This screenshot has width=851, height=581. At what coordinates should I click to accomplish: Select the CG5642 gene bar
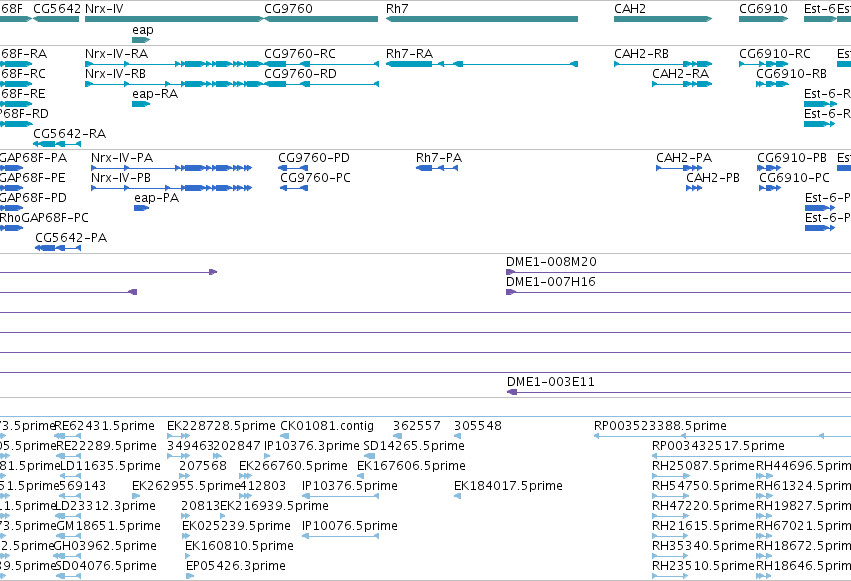coord(56,19)
